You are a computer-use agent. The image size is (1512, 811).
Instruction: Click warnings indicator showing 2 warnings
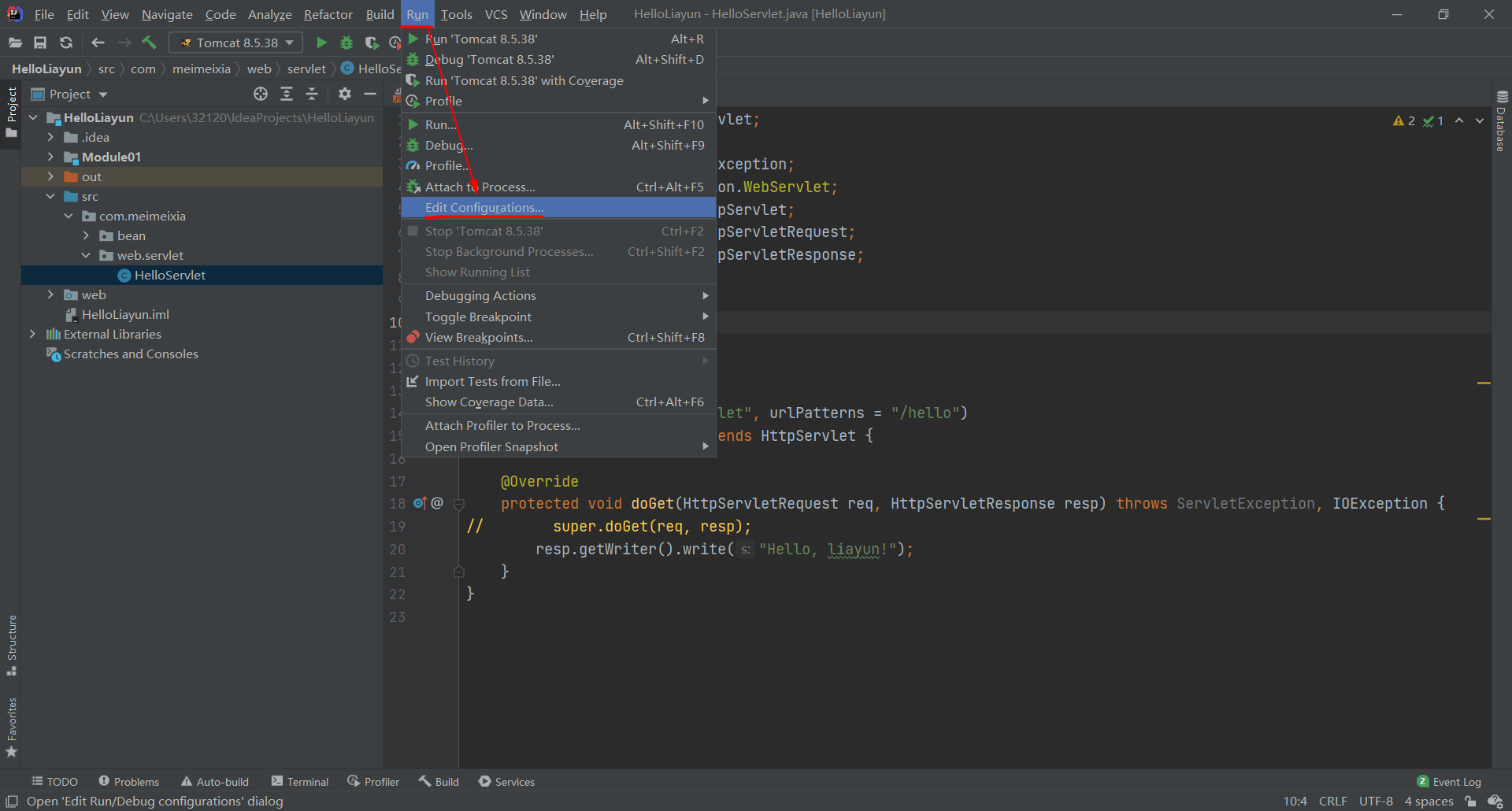pyautogui.click(x=1403, y=120)
